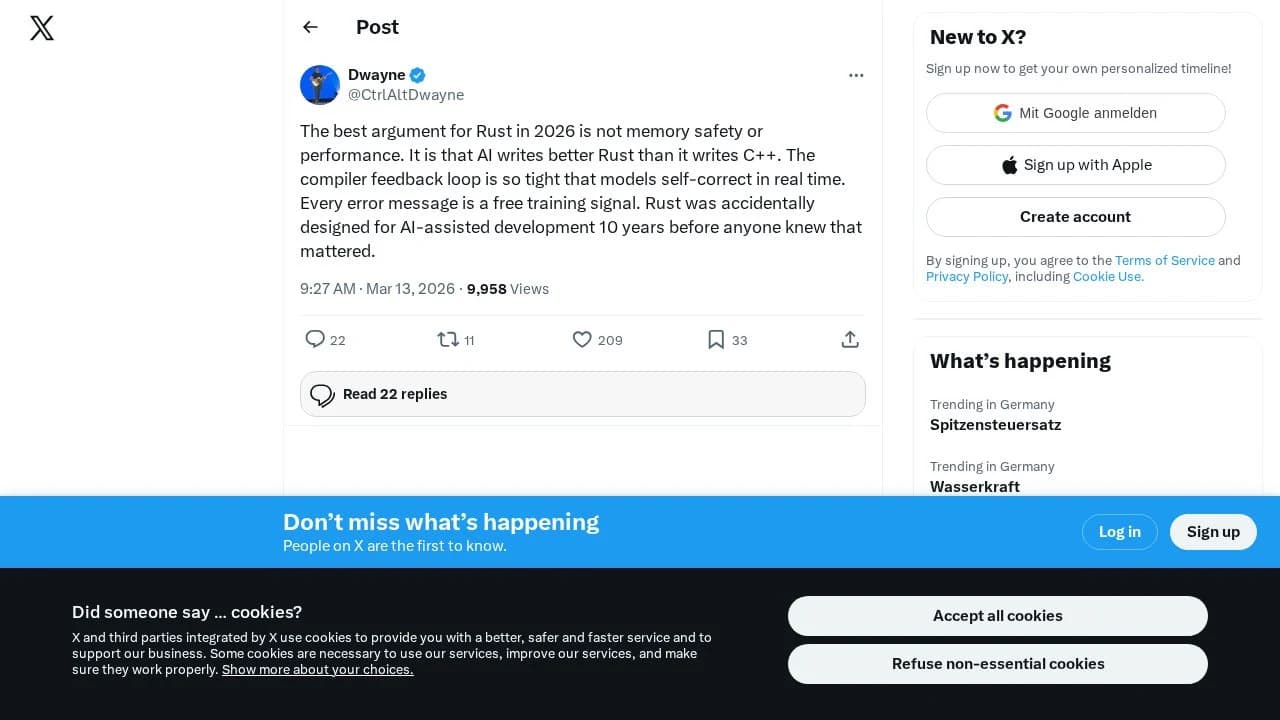
Task: Click Dwayne's blue verified badge
Action: [417, 75]
